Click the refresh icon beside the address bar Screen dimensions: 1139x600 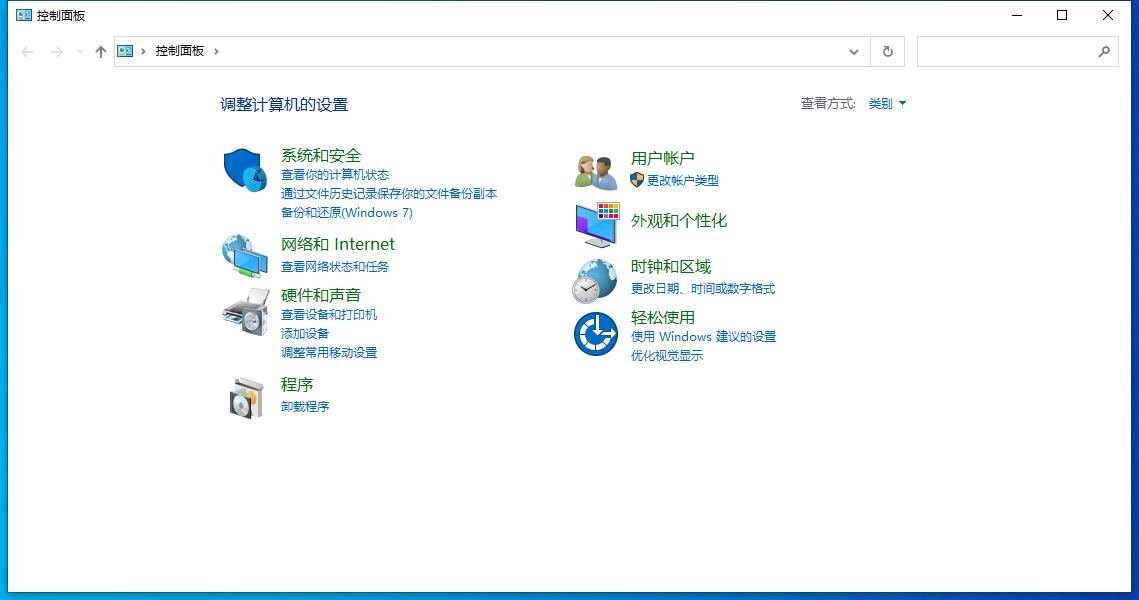coord(886,51)
